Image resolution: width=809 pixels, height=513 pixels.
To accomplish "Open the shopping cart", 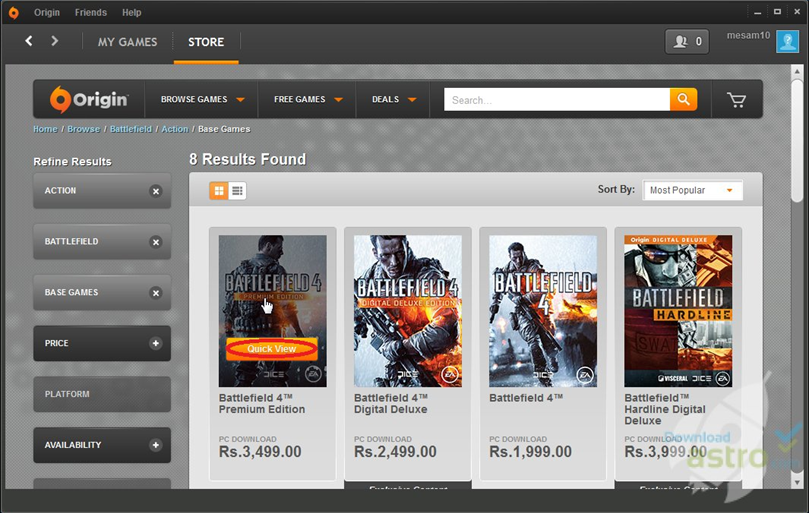I will (x=736, y=100).
